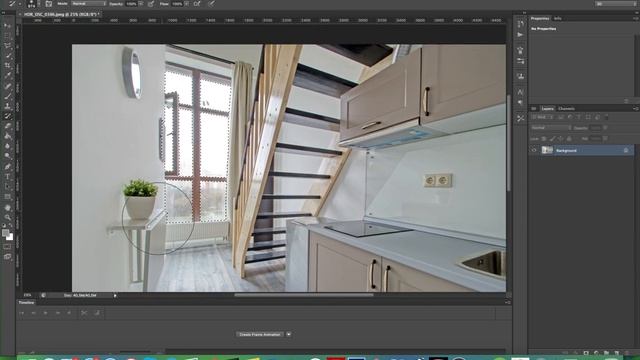Viewport: 640px width, 360px height.
Task: Switch to the Info tab
Action: [x=558, y=18]
